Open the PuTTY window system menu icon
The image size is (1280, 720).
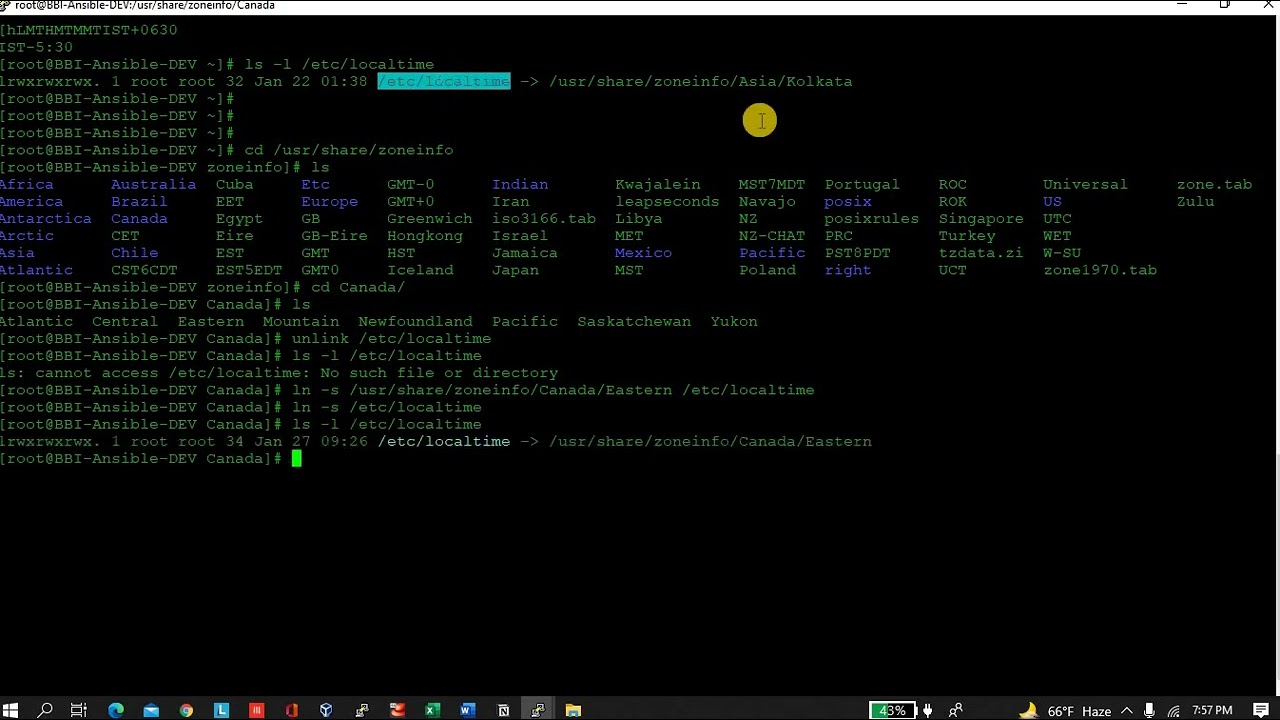[x=5, y=5]
